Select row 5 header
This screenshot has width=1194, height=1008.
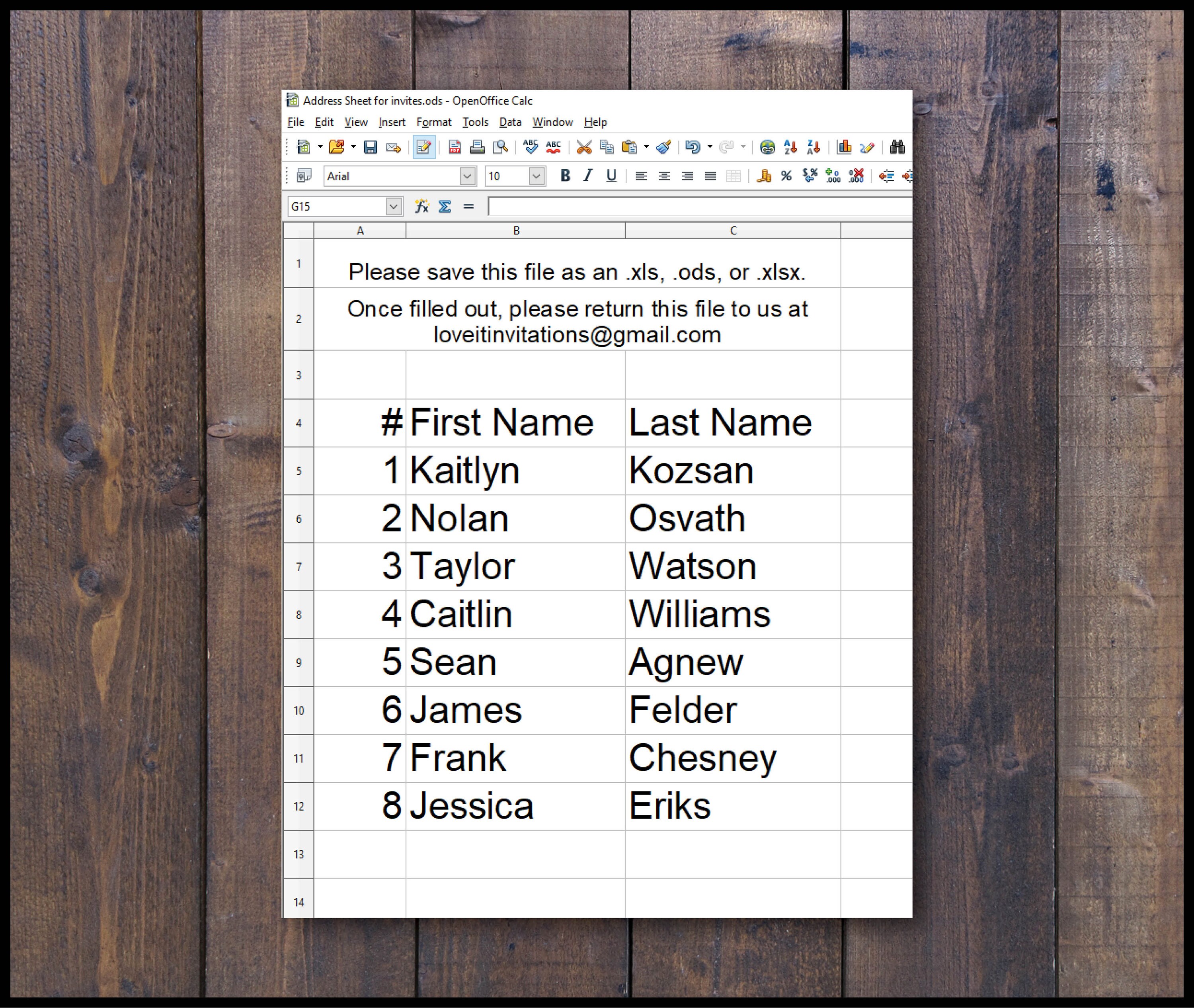299,471
